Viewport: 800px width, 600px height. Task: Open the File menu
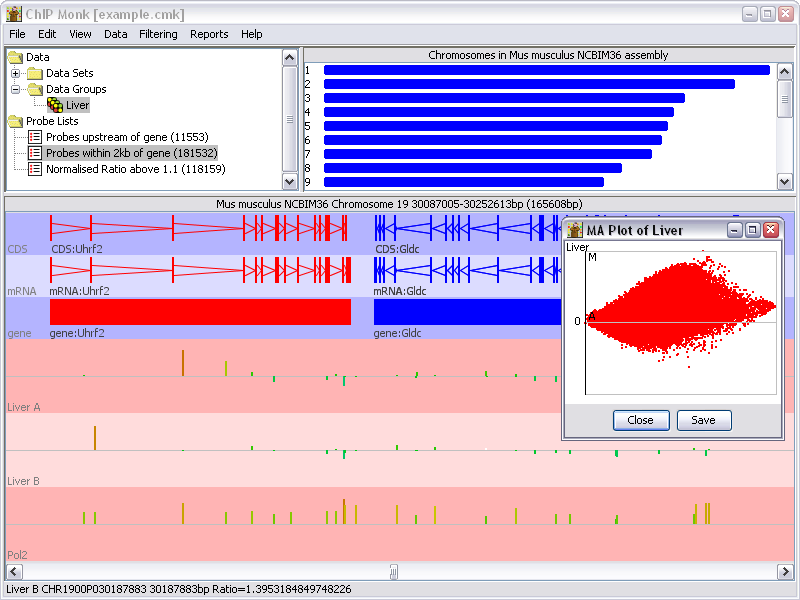coord(17,34)
